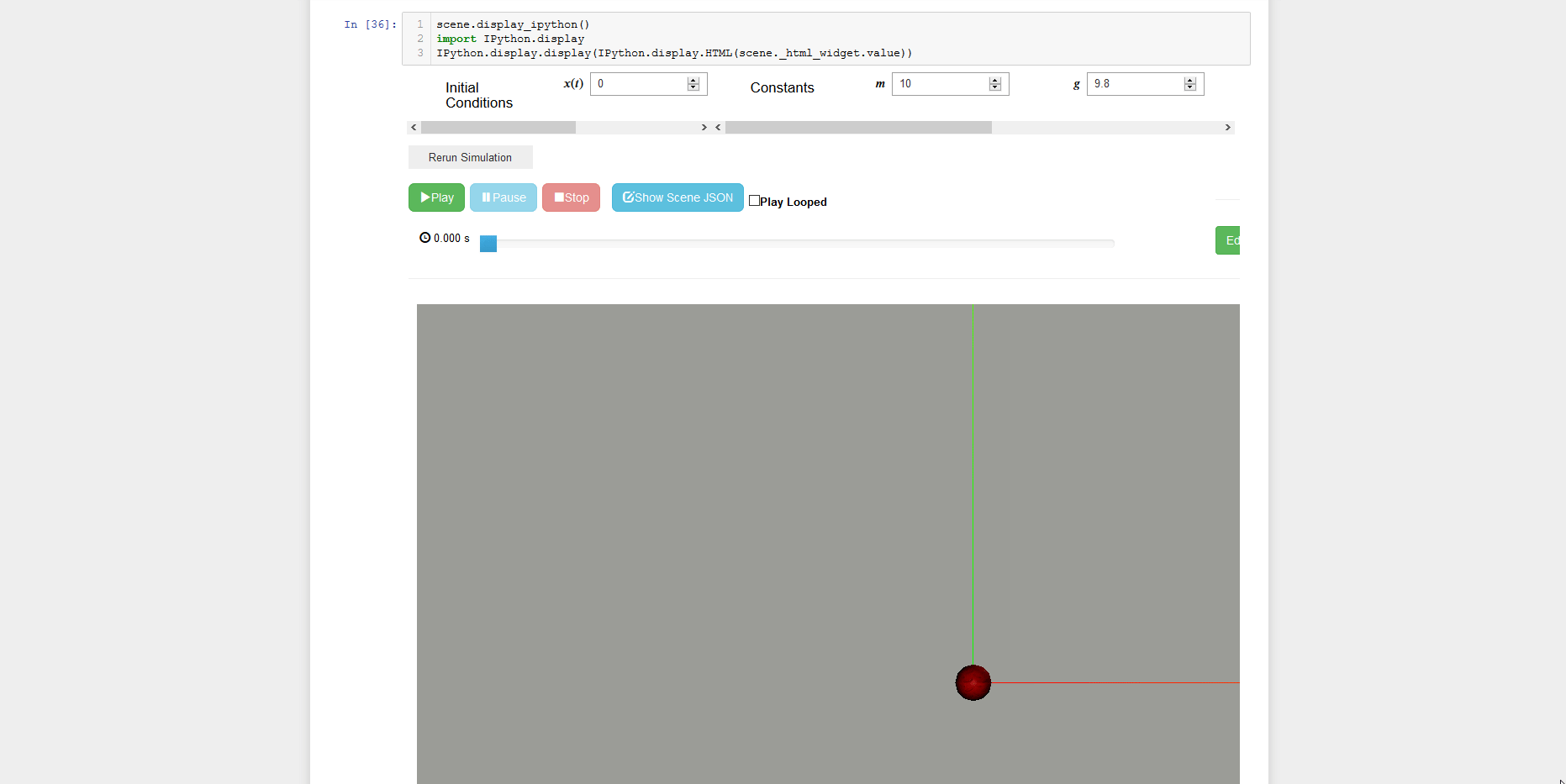Image resolution: width=1566 pixels, height=784 pixels.
Task: Select the m value input field
Action: pos(941,83)
